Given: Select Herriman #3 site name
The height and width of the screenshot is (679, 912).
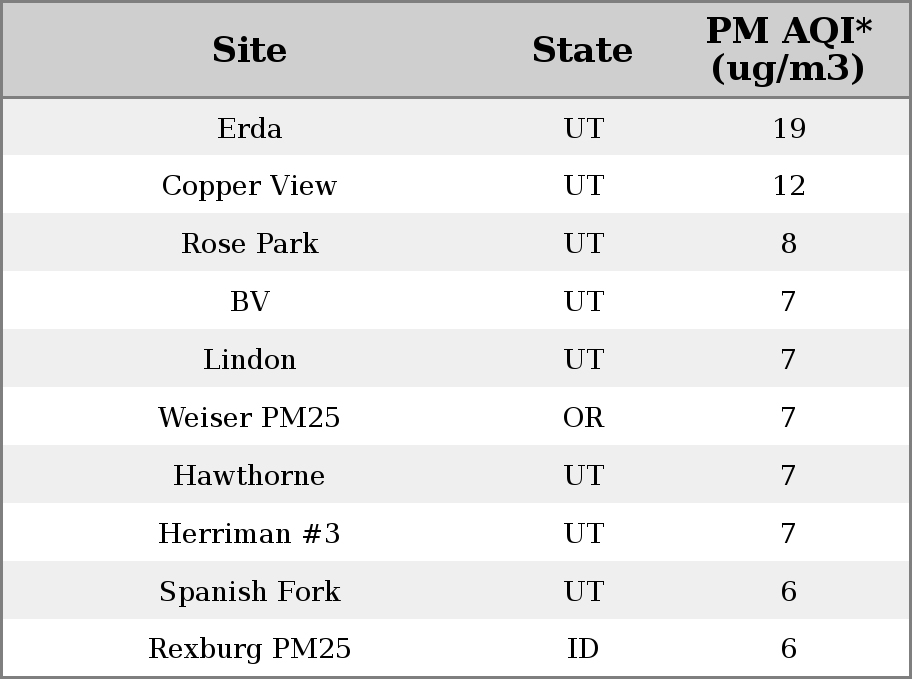Looking at the screenshot, I should click(250, 533).
